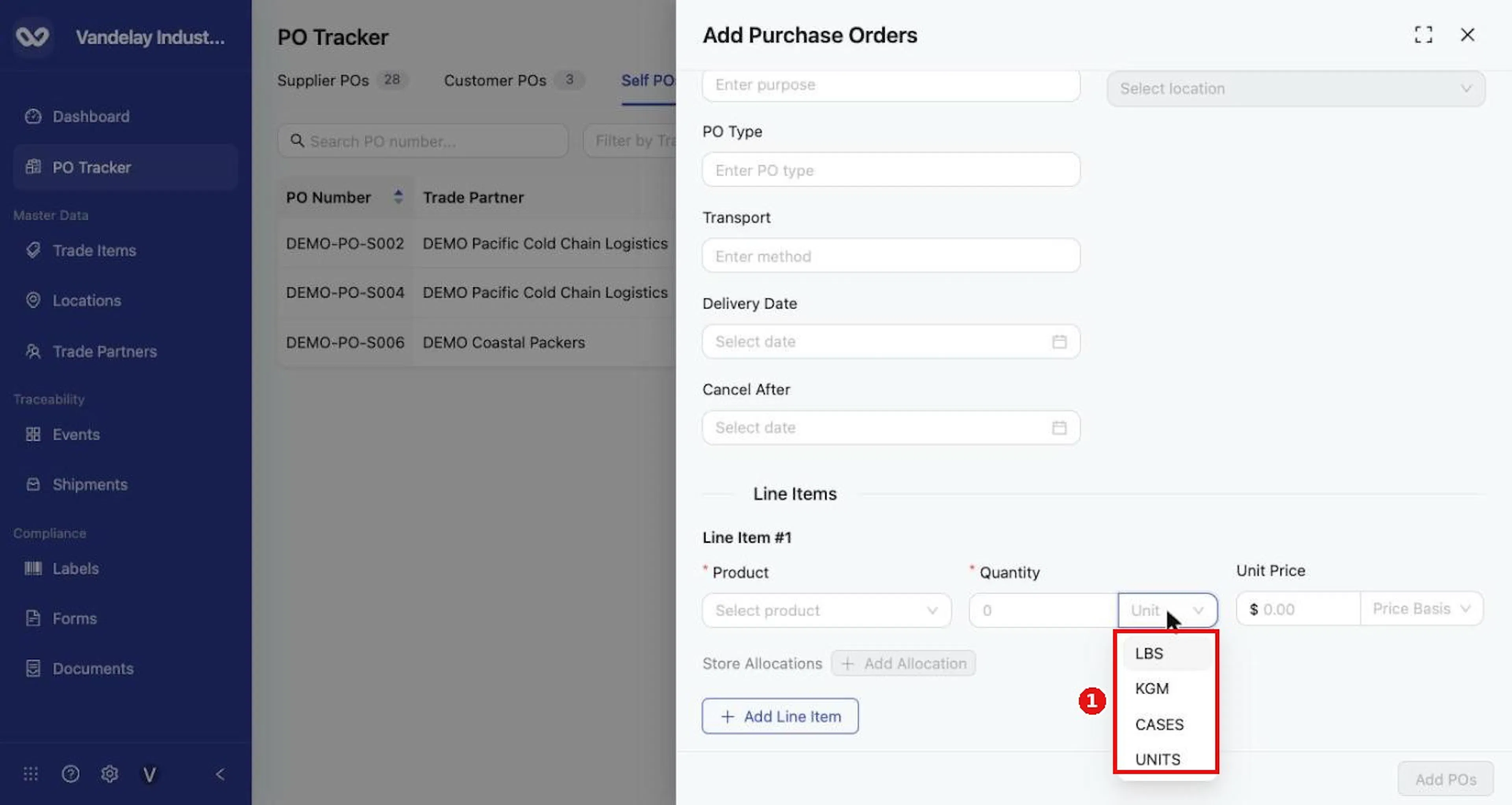The image size is (1512, 805).
Task: Sort by PO Number column arrows
Action: (x=398, y=197)
